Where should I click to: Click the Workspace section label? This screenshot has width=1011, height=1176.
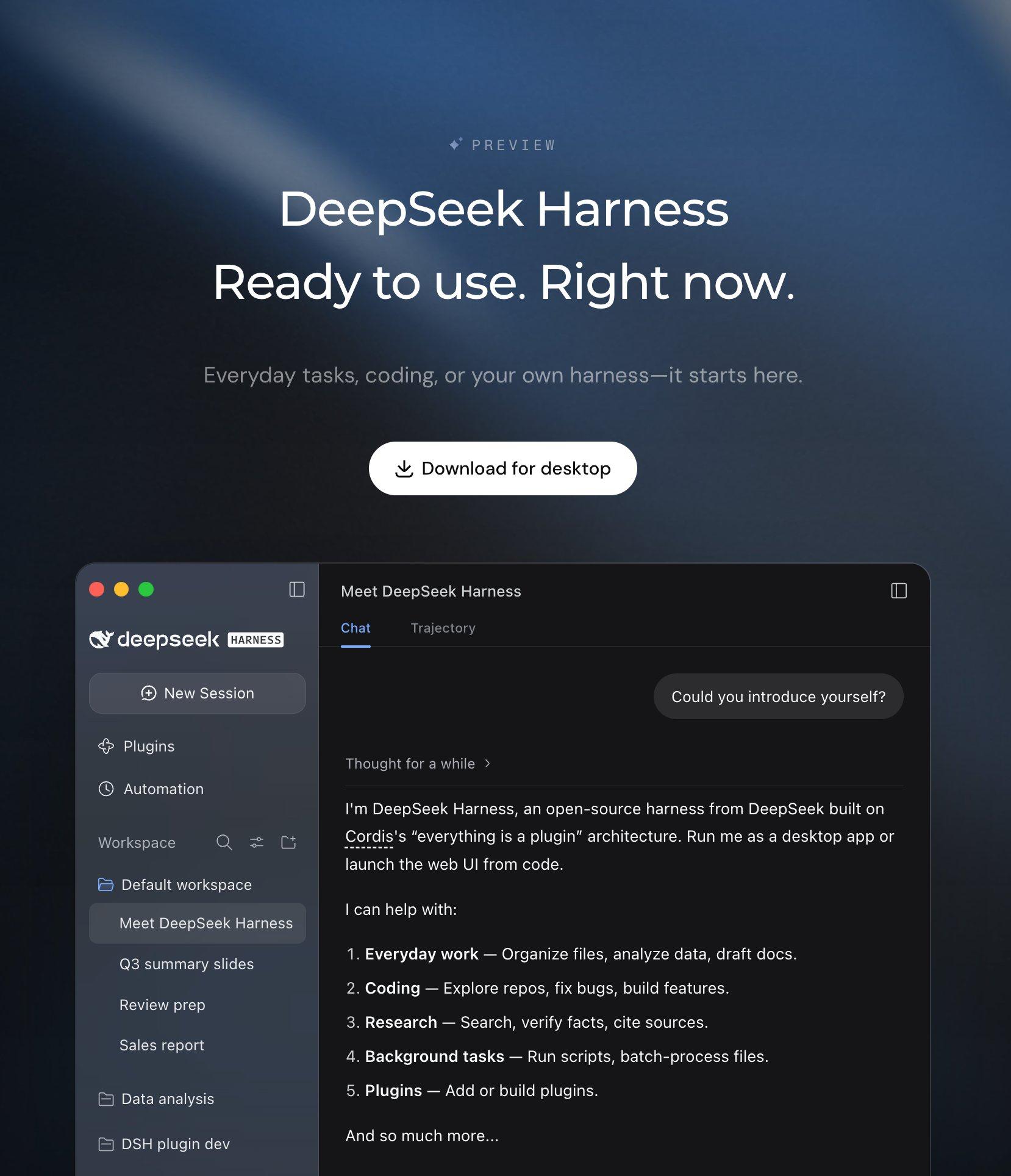(137, 842)
